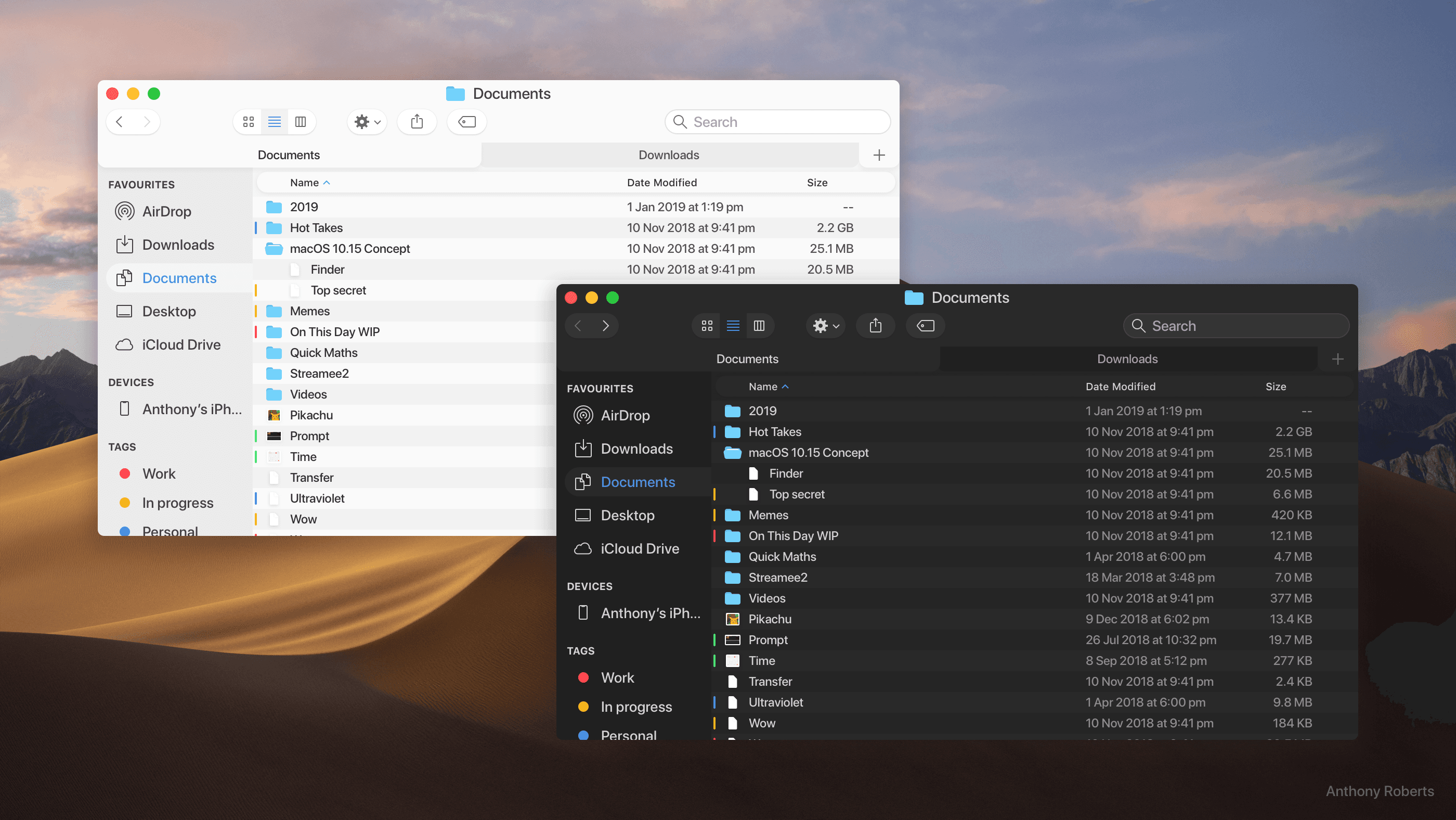This screenshot has height=820, width=1456.
Task: Switch to column view in the light Finder window
Action: 301,122
